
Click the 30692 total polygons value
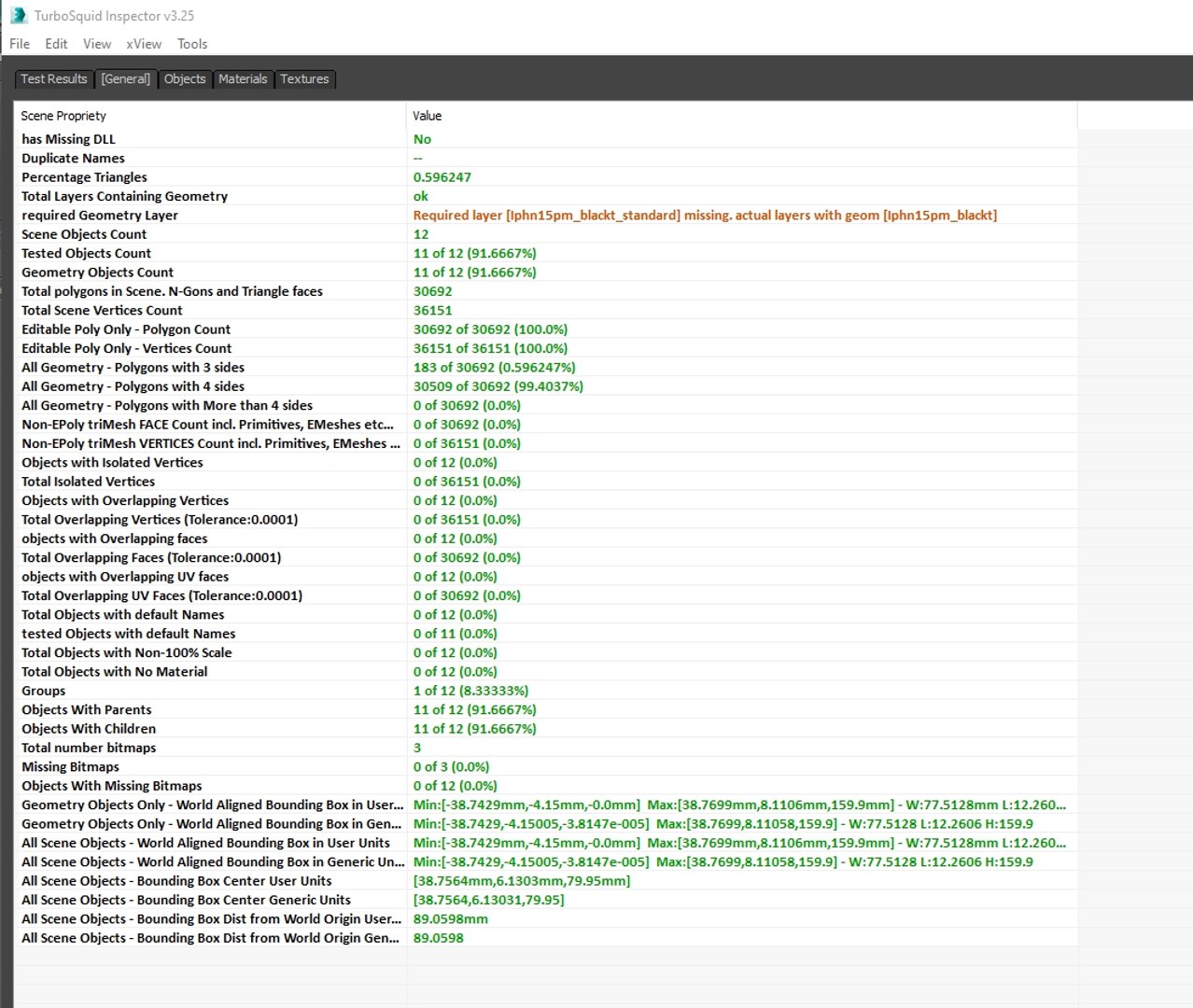(x=433, y=291)
